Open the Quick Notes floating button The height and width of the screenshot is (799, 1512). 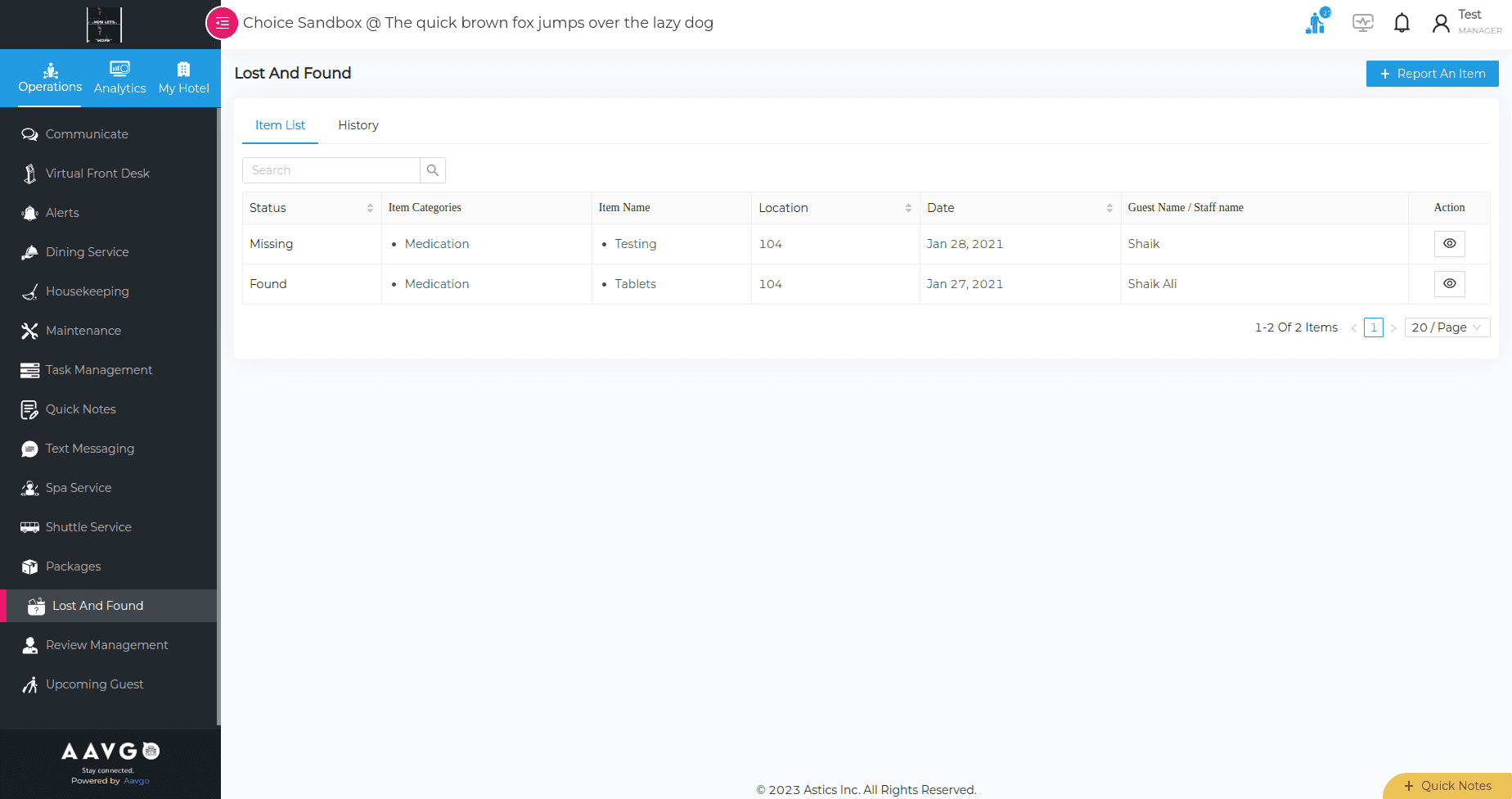click(x=1447, y=786)
